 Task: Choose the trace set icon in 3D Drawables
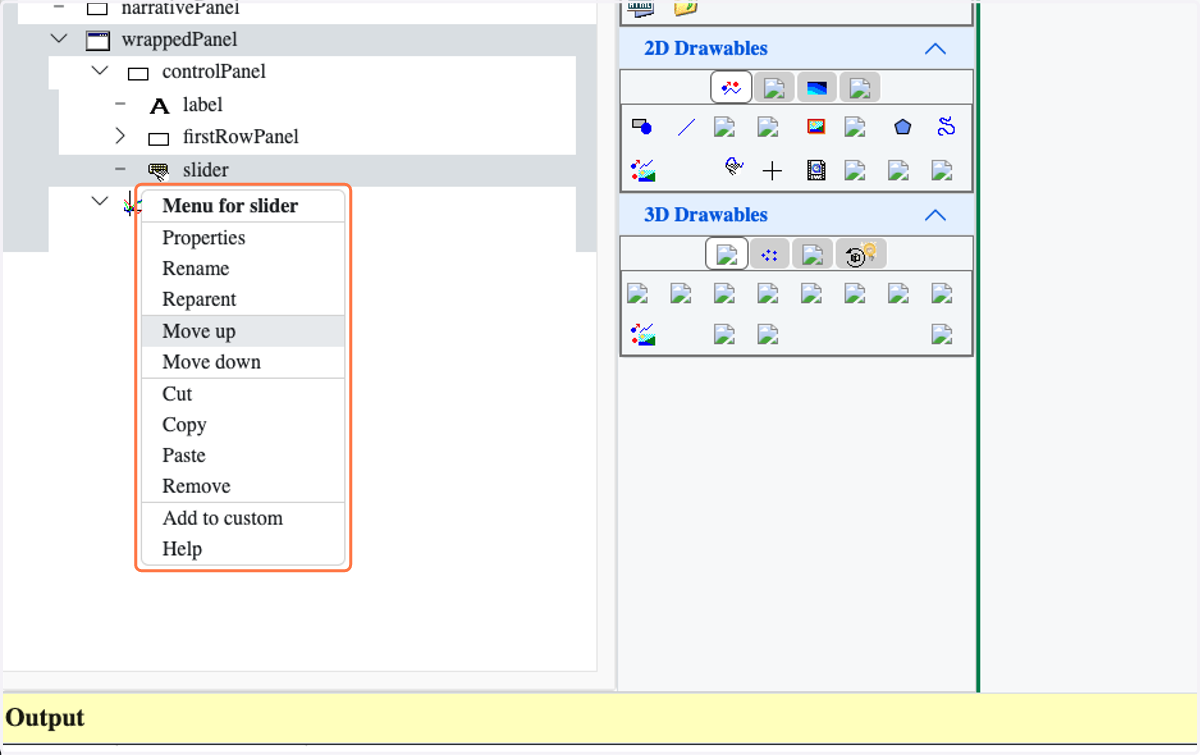[x=642, y=334]
